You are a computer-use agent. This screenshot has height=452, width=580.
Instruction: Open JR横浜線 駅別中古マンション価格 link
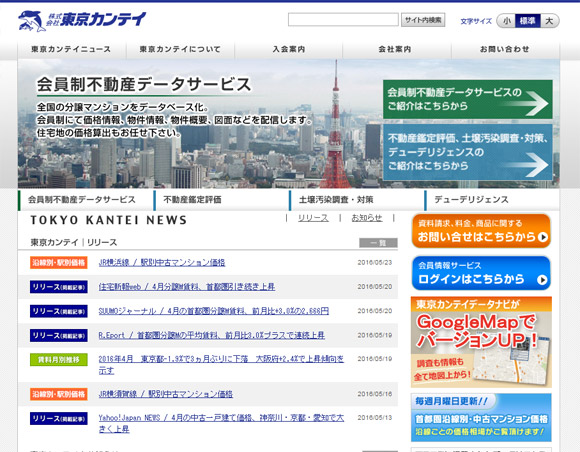coord(162,263)
